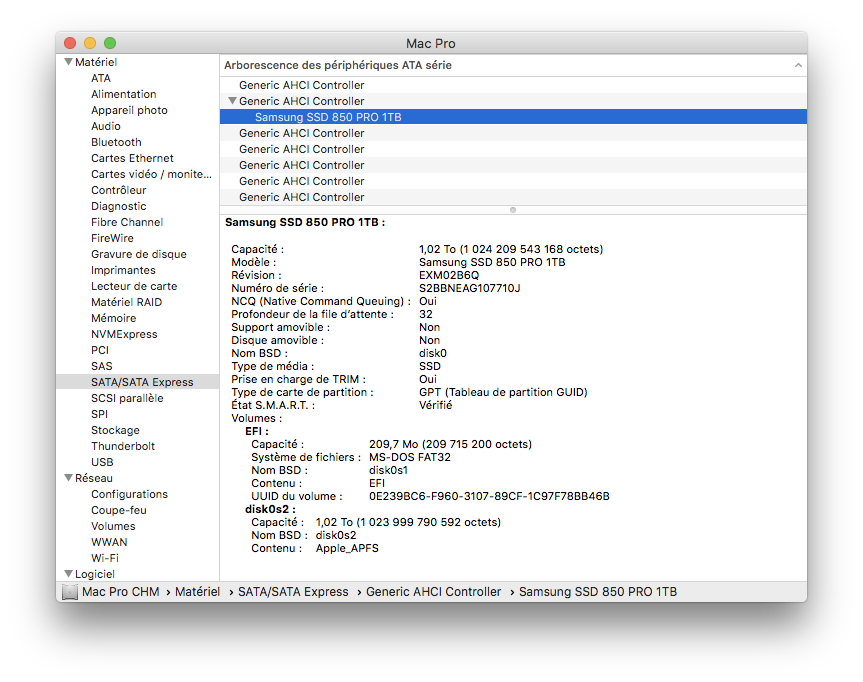Show Cartes vidéo / moniteurs info

pyautogui.click(x=151, y=174)
